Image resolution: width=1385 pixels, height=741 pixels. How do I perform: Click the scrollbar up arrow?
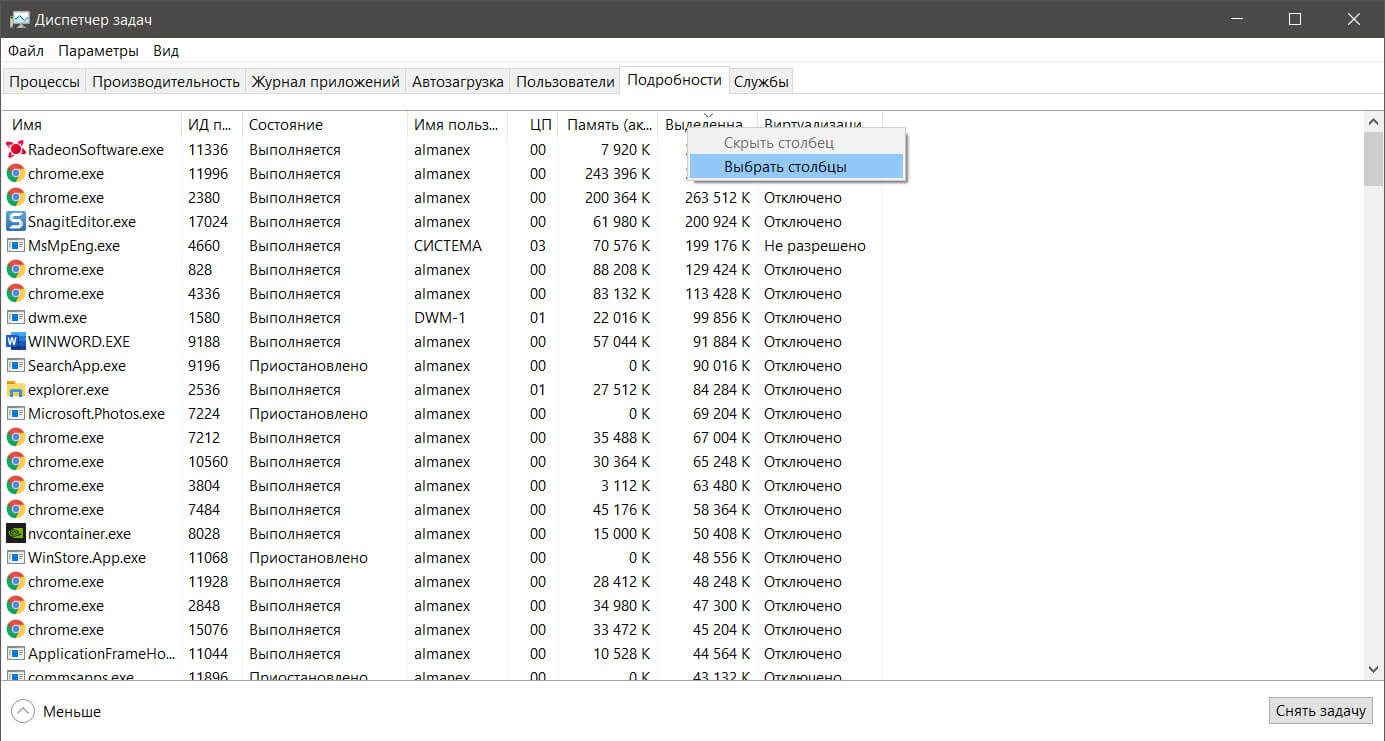coord(1372,121)
